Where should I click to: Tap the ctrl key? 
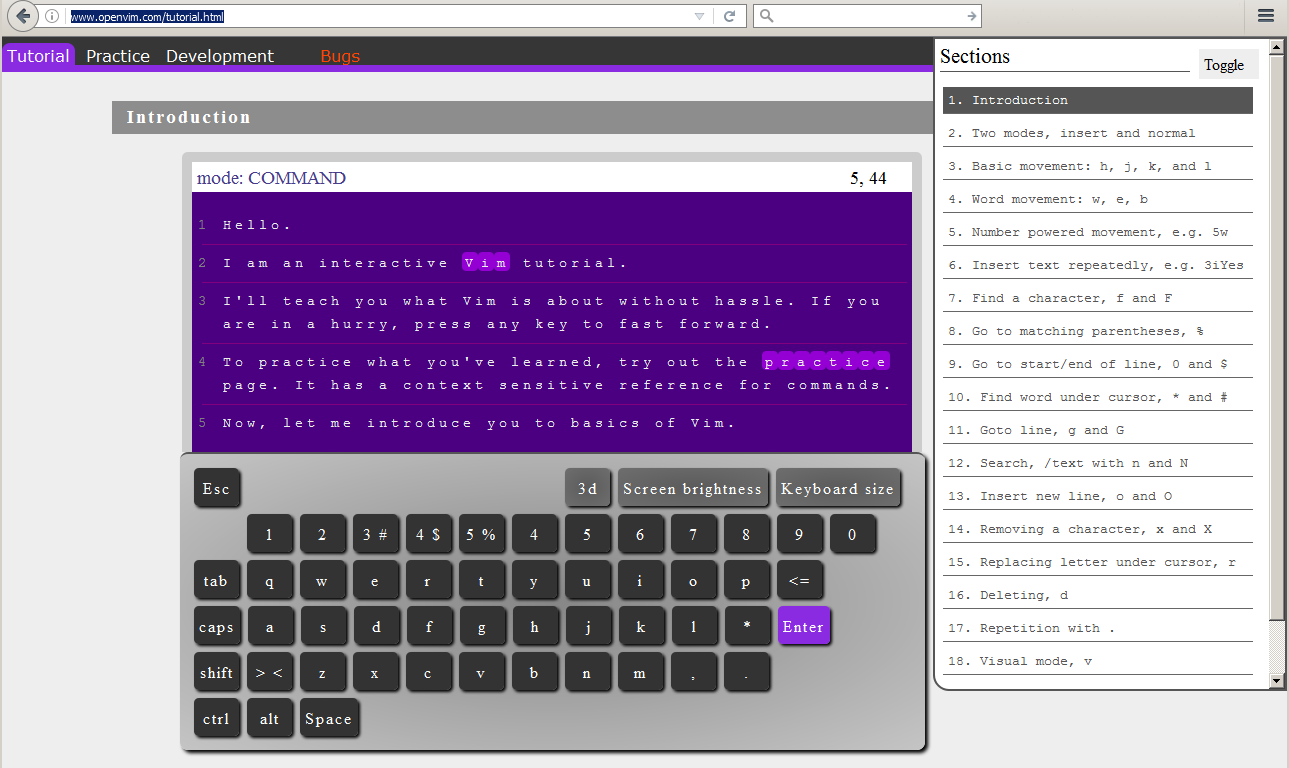[216, 718]
